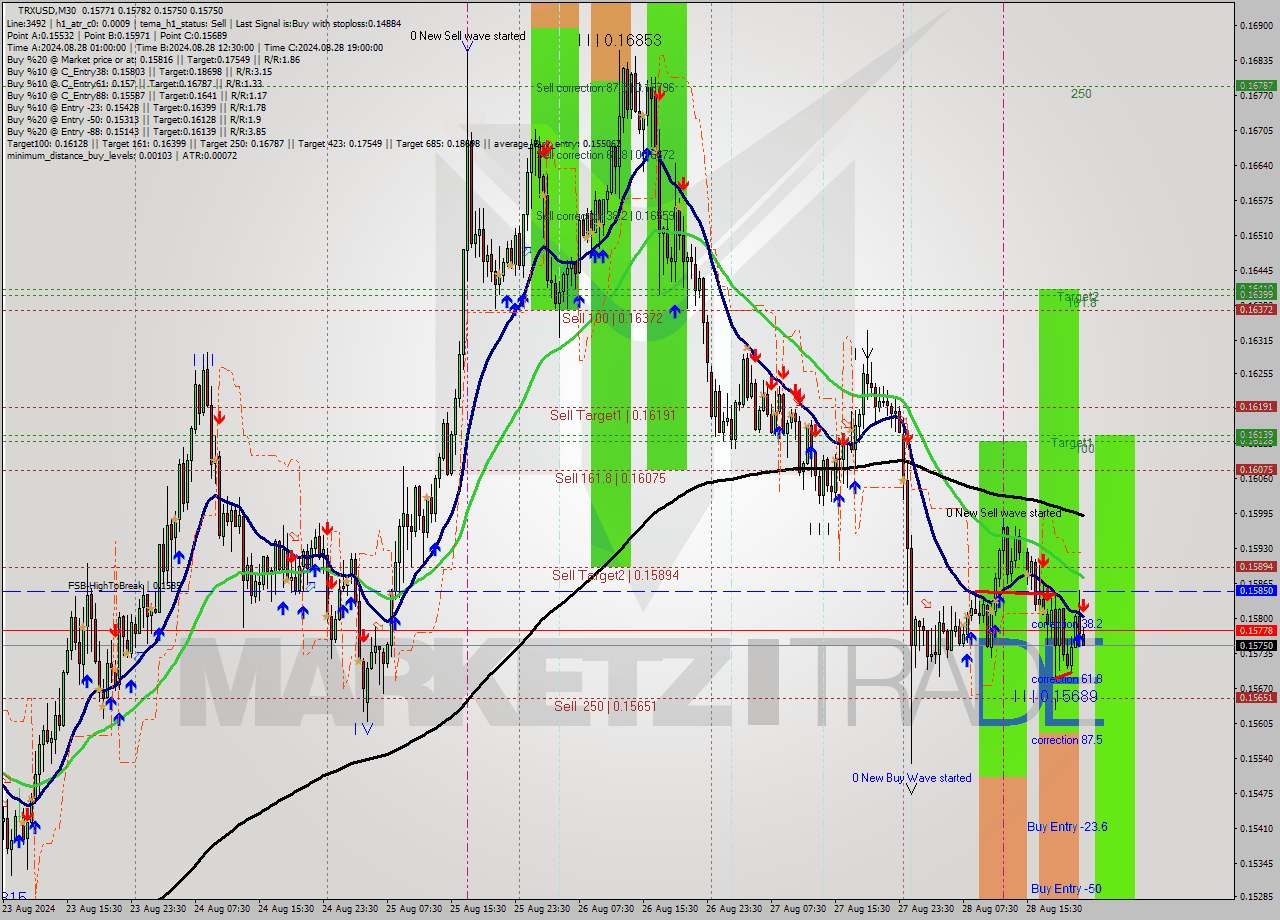Click the red 0.15894 price tag
Screen dimensions: 1280x920
pyautogui.click(x=1256, y=567)
